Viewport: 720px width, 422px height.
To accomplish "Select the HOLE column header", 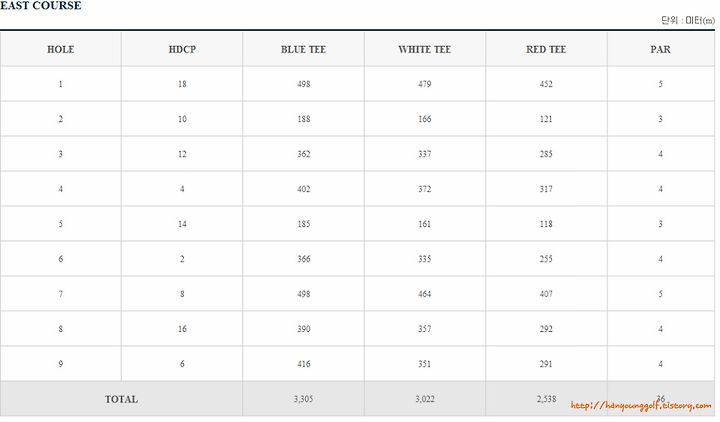I will coord(61,50).
